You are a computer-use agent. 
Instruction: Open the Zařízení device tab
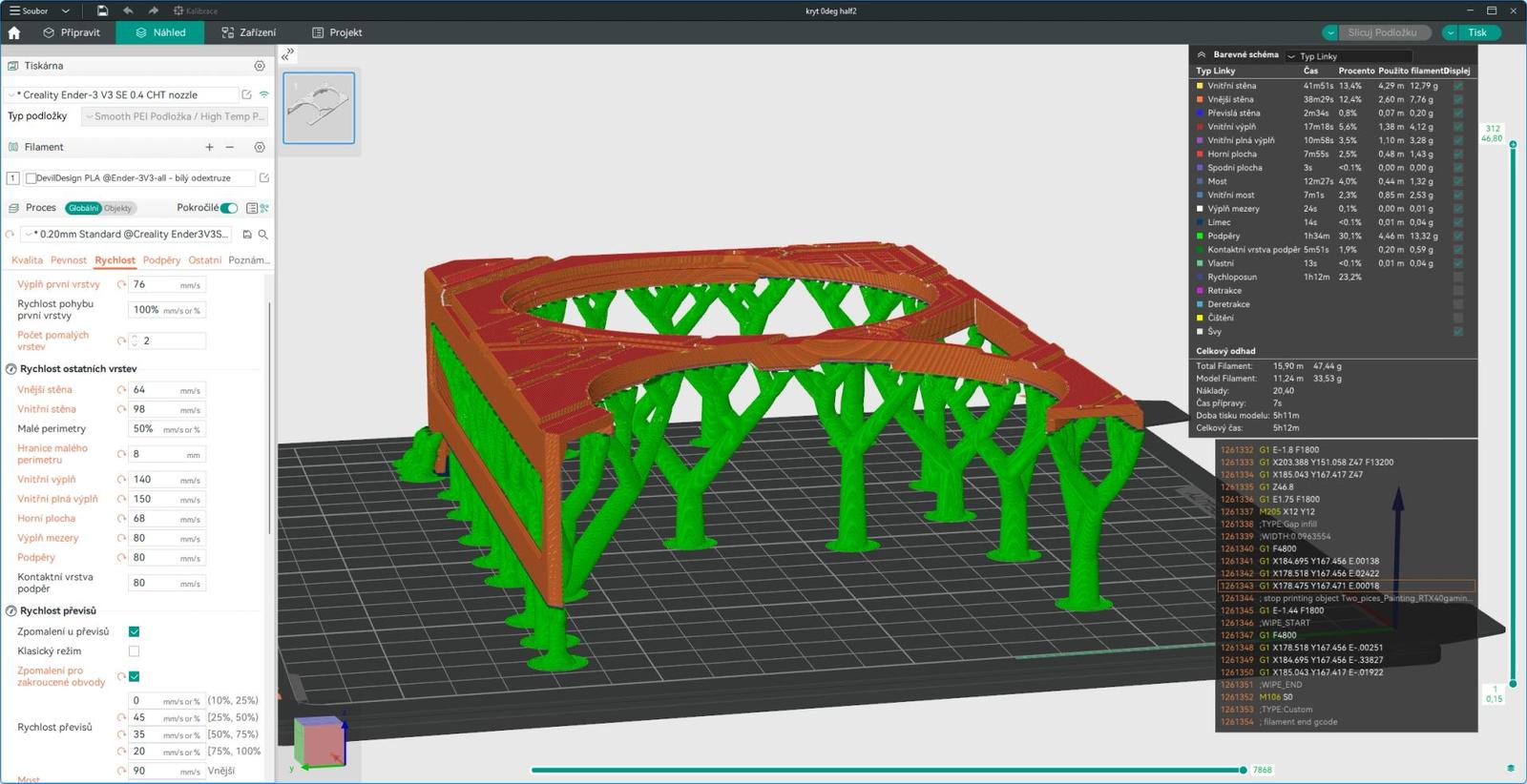[x=248, y=32]
